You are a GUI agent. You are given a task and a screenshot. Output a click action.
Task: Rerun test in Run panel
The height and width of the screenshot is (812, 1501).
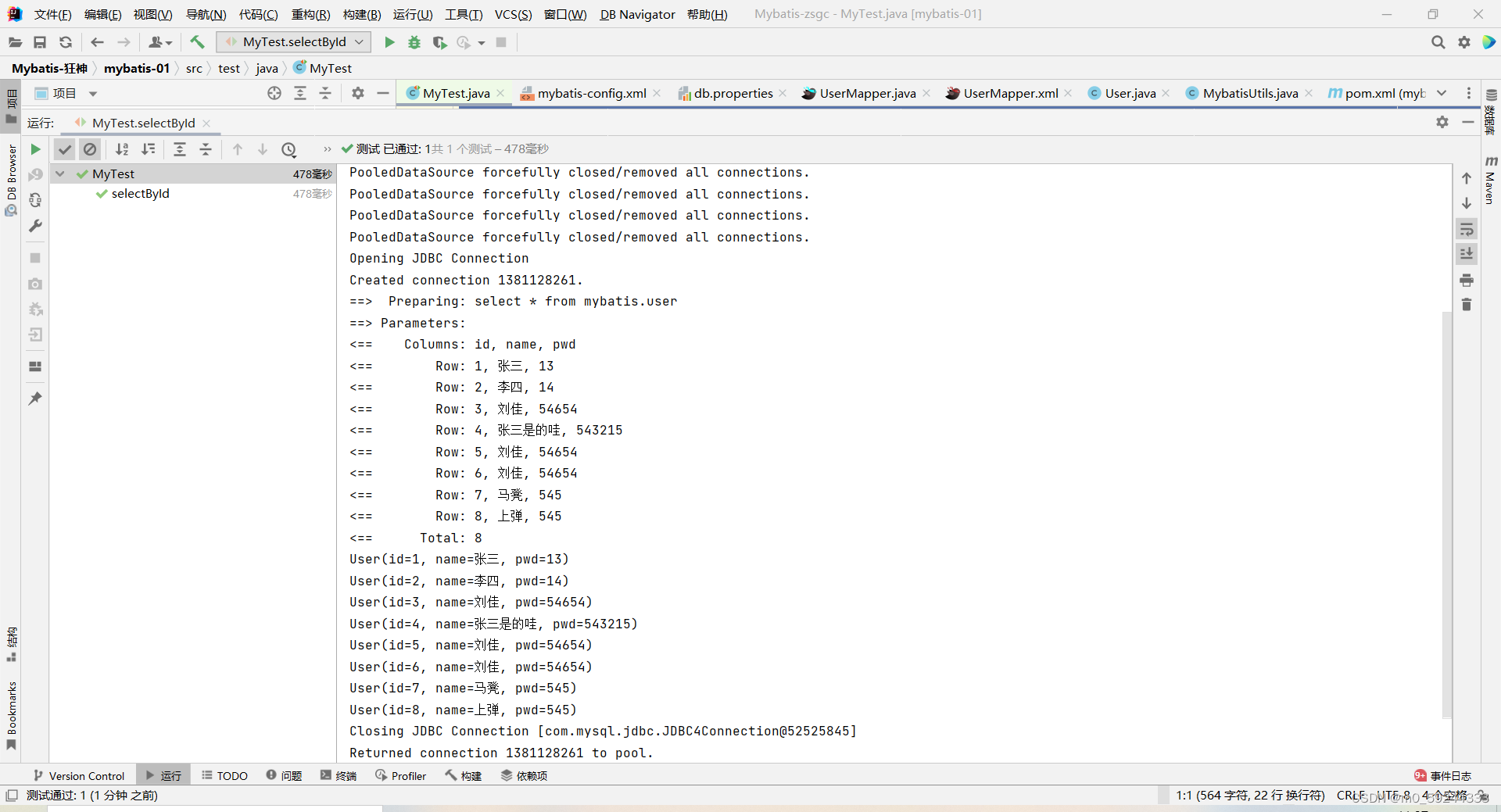(35, 149)
